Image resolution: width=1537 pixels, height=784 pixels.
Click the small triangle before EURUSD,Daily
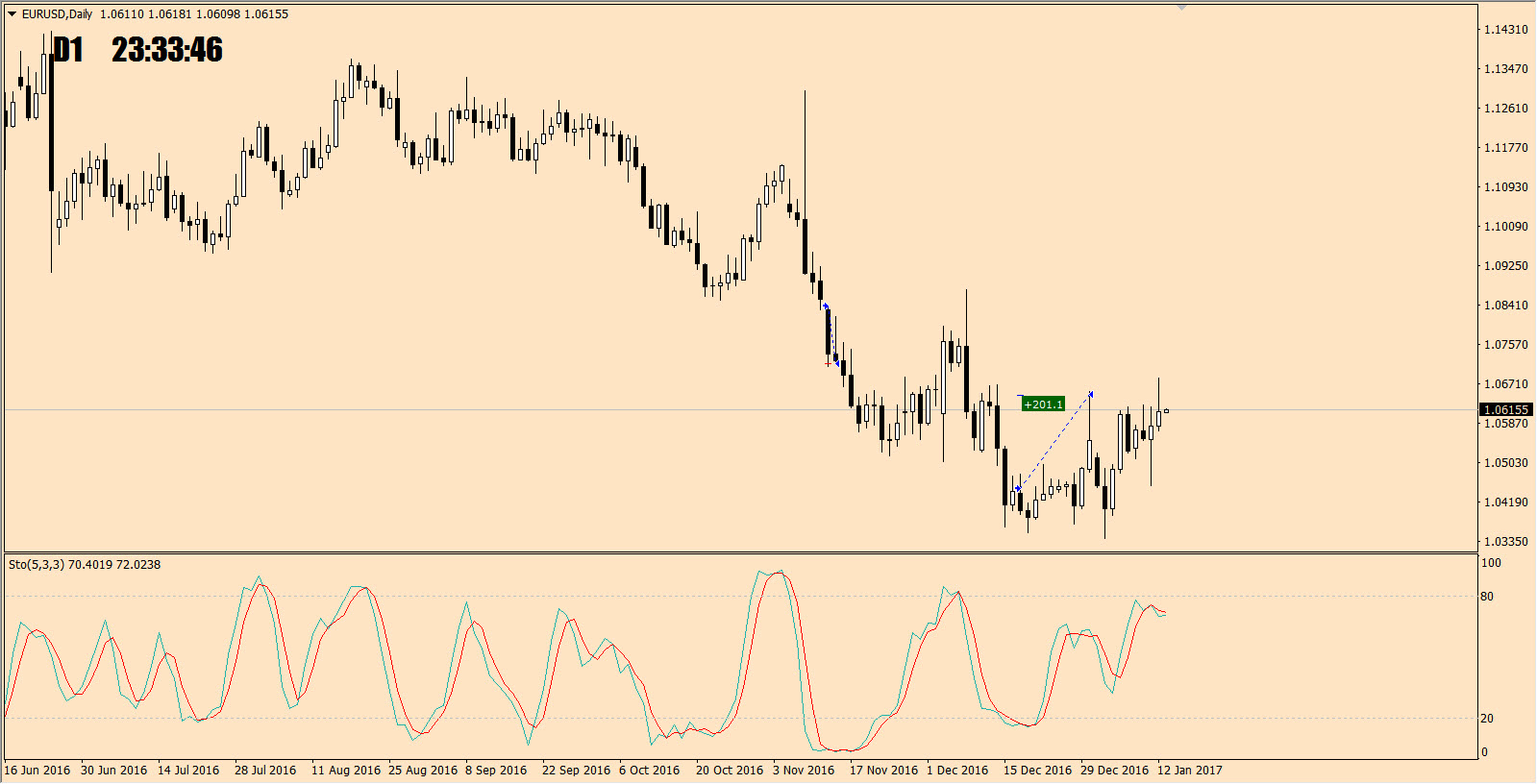[x=12, y=14]
